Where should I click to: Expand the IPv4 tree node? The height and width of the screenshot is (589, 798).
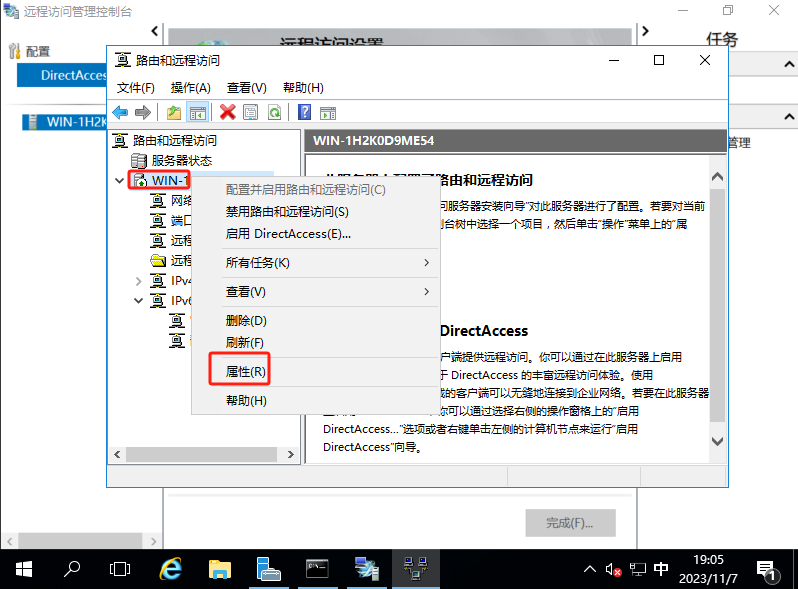(x=138, y=281)
